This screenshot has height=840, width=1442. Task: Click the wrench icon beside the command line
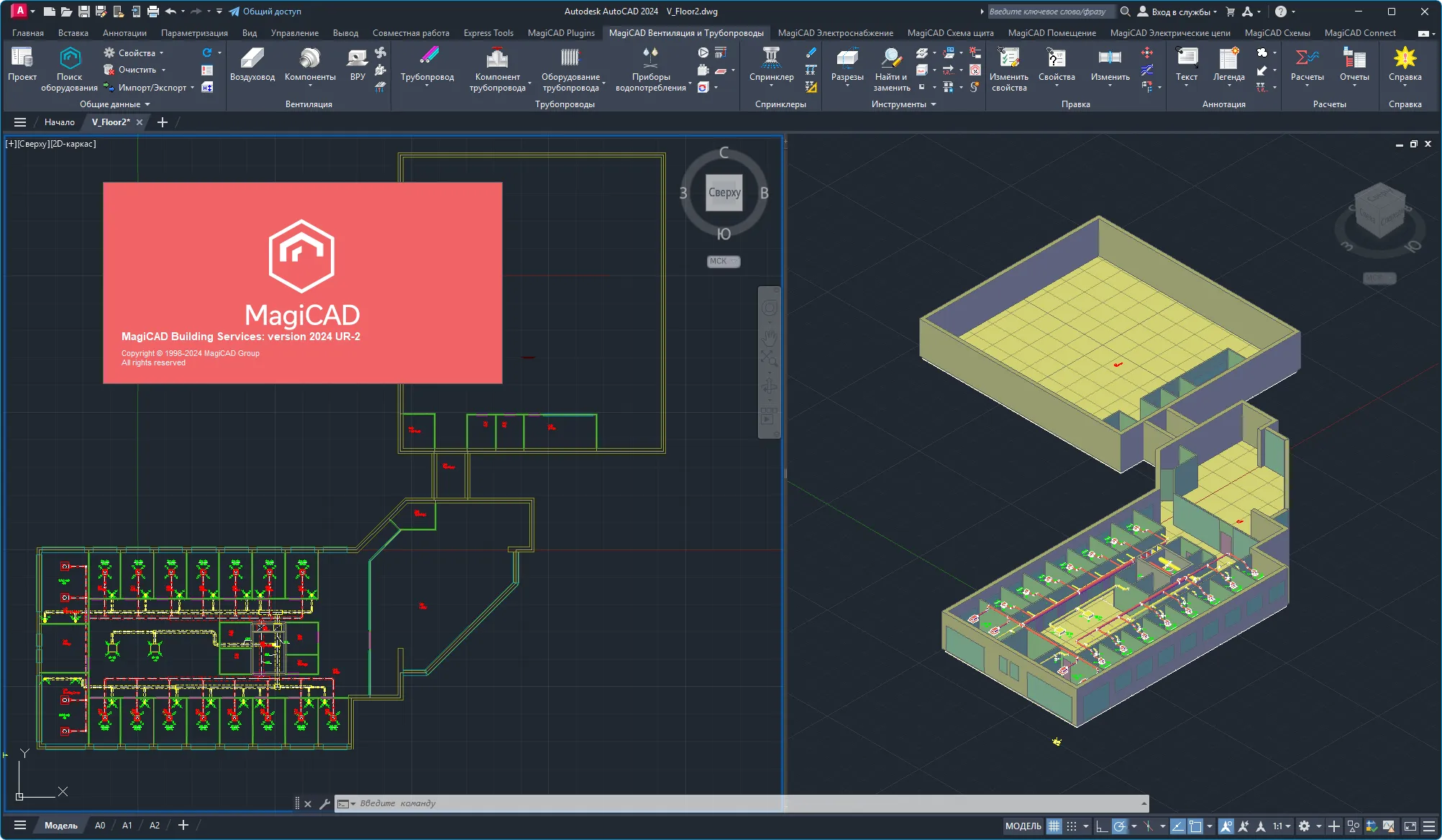(x=324, y=804)
